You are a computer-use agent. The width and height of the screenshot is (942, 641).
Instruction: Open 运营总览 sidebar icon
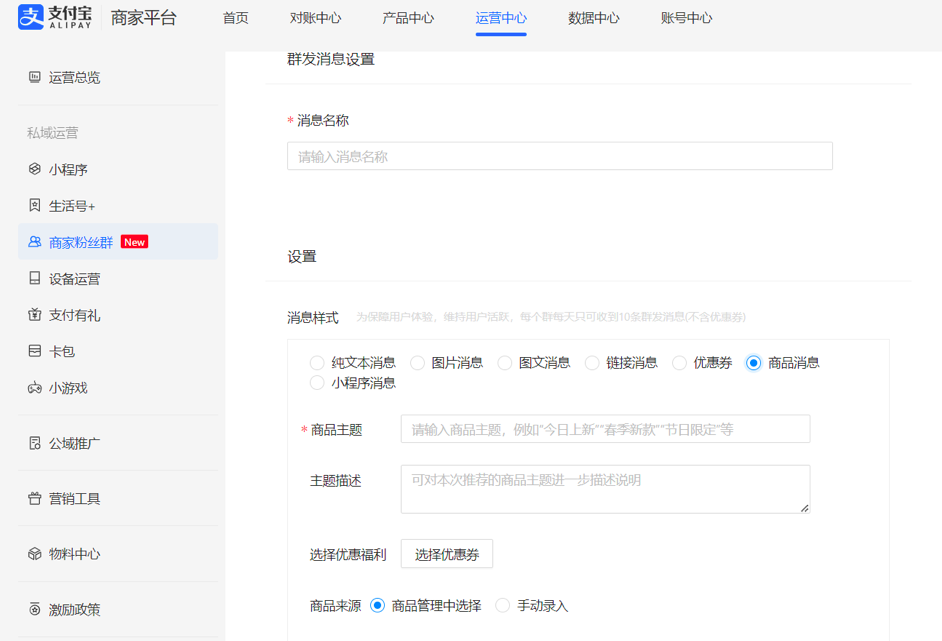pos(35,77)
